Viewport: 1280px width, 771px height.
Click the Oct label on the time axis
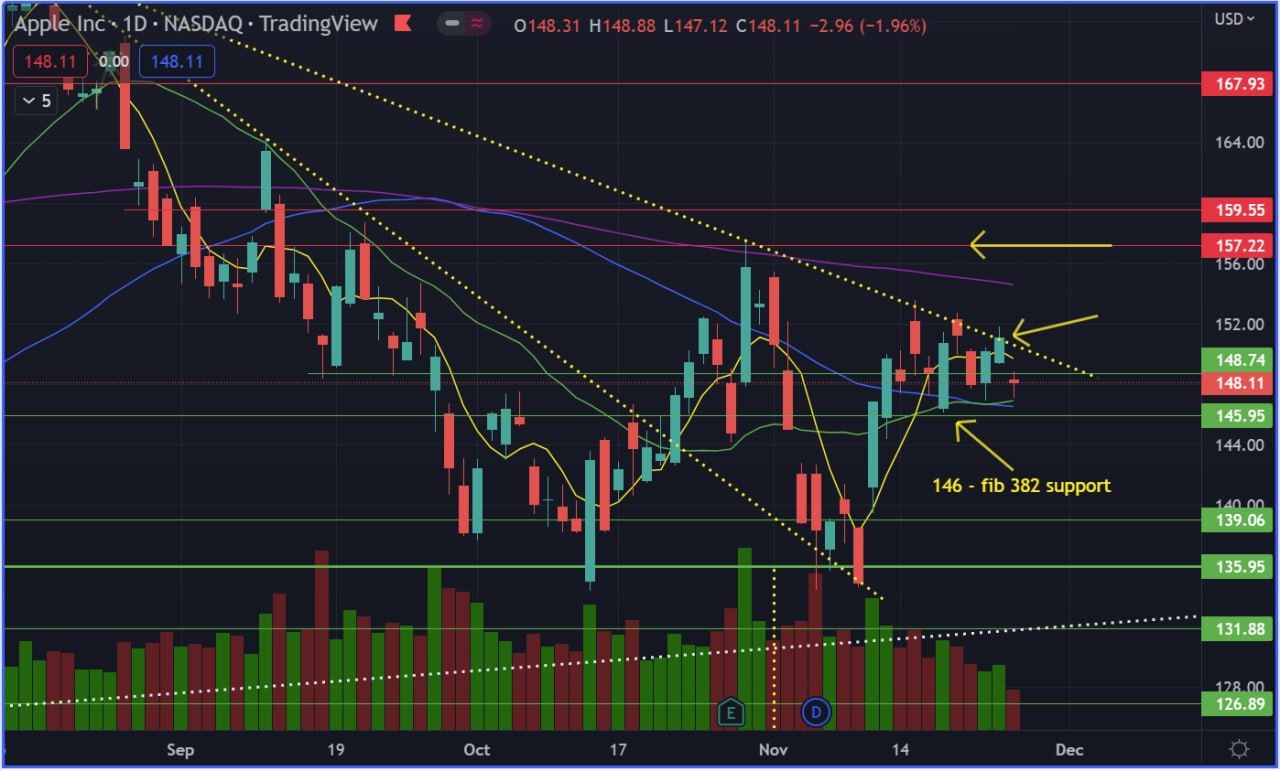click(x=477, y=750)
